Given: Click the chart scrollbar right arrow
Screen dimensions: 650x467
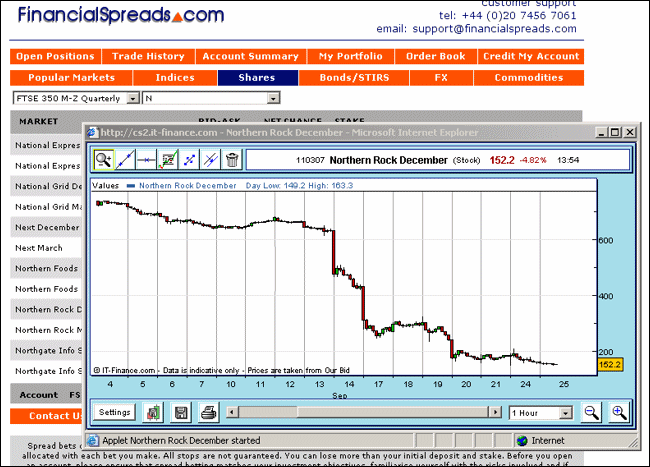Looking at the screenshot, I should click(495, 412).
